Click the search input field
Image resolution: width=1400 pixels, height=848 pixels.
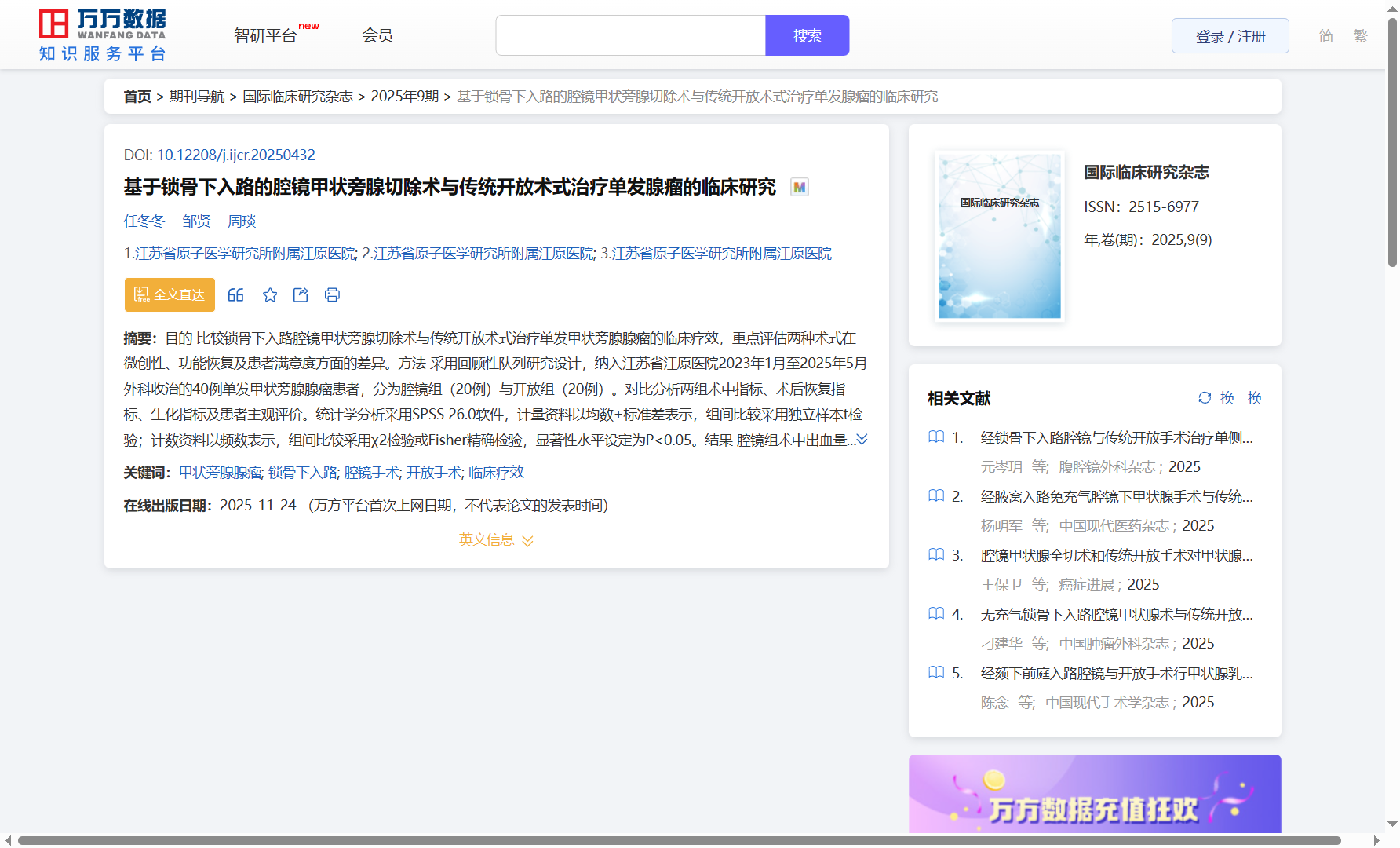click(630, 36)
